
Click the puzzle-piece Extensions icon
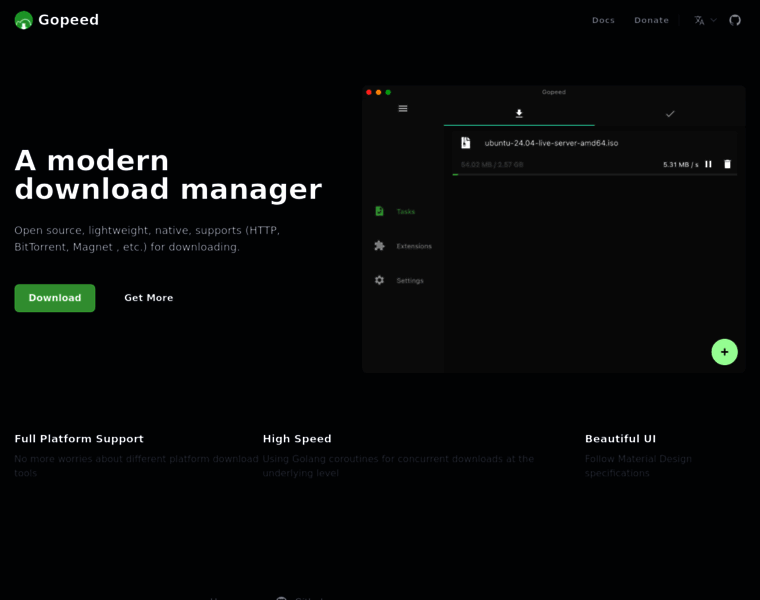(380, 246)
